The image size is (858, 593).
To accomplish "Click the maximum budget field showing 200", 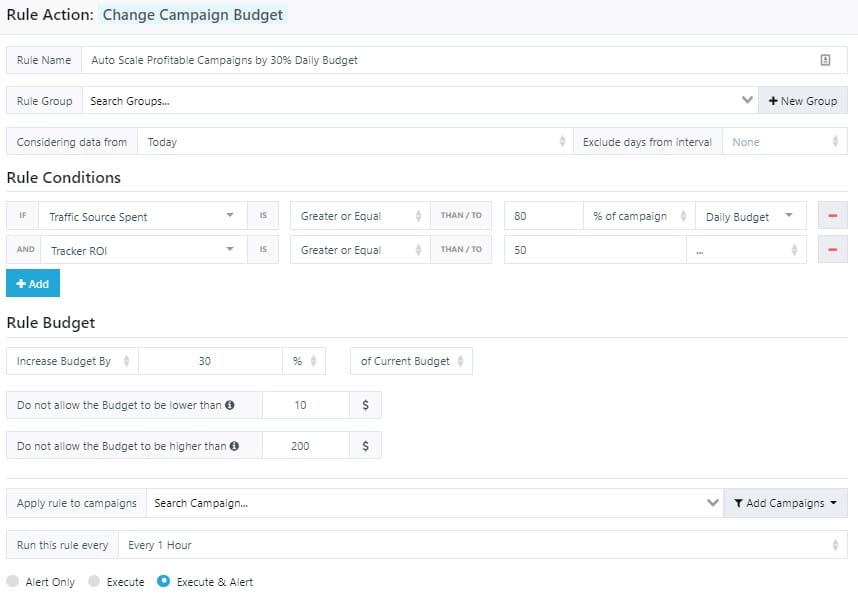I will (306, 446).
